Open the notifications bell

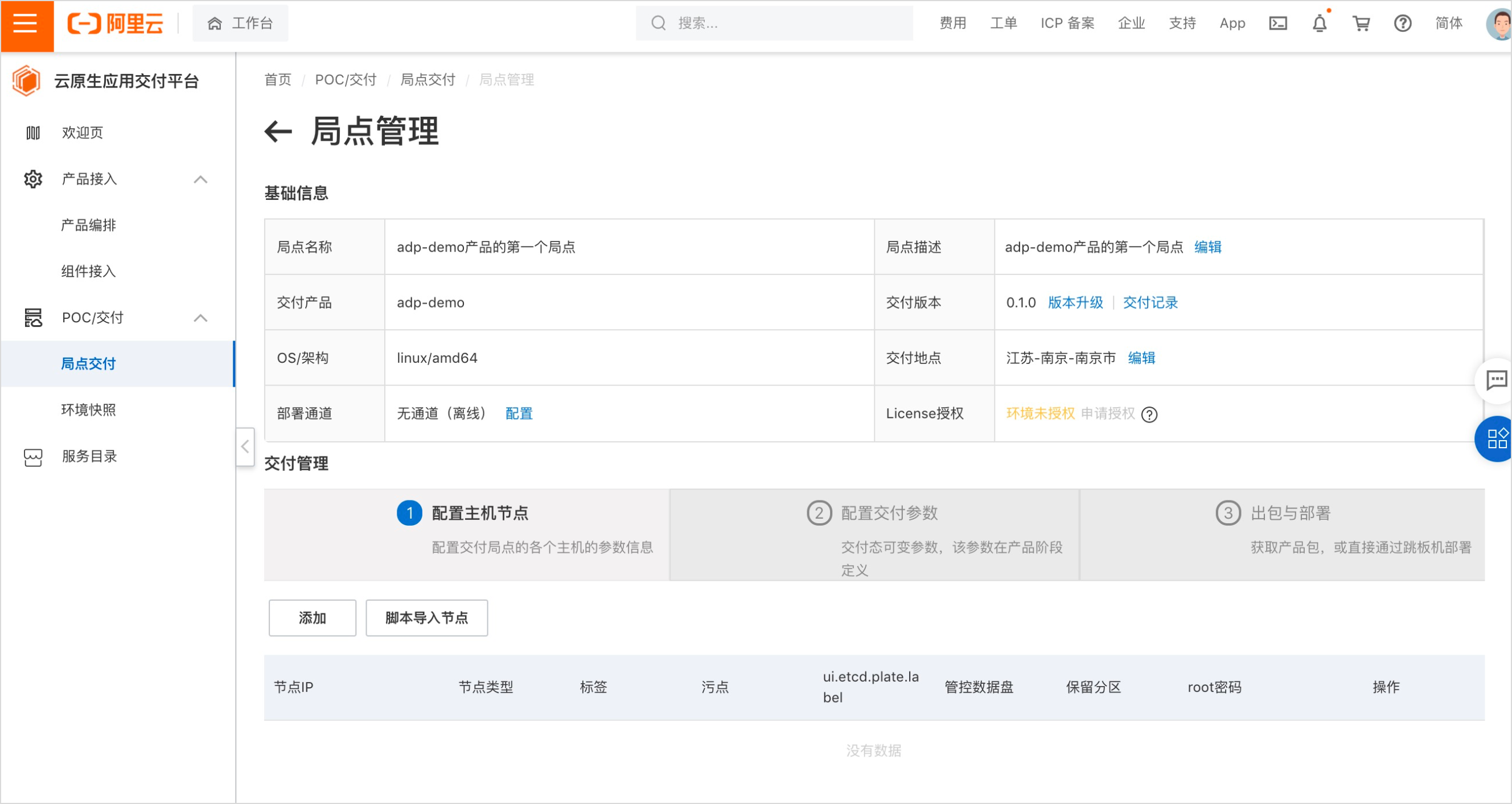point(1320,23)
